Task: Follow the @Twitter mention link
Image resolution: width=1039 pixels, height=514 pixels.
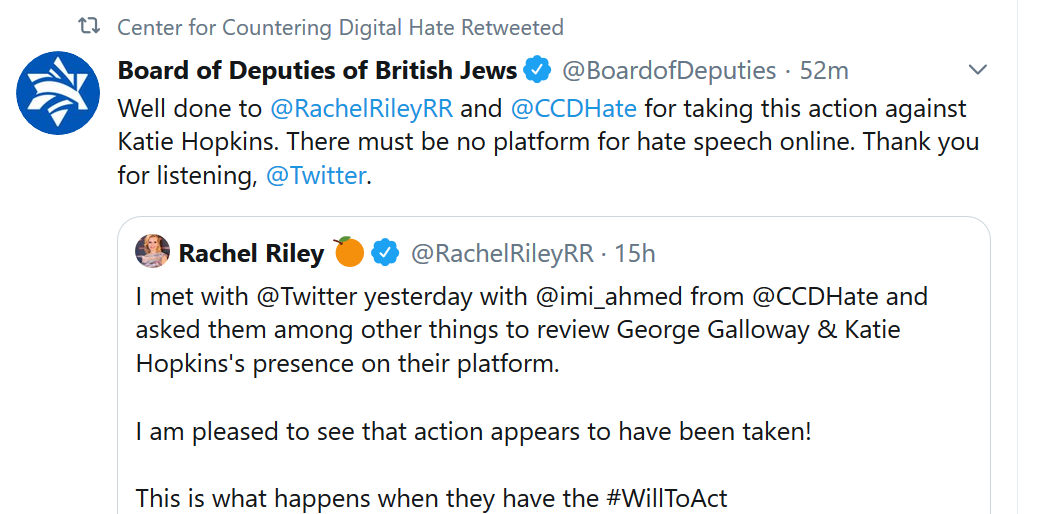Action: tap(315, 176)
